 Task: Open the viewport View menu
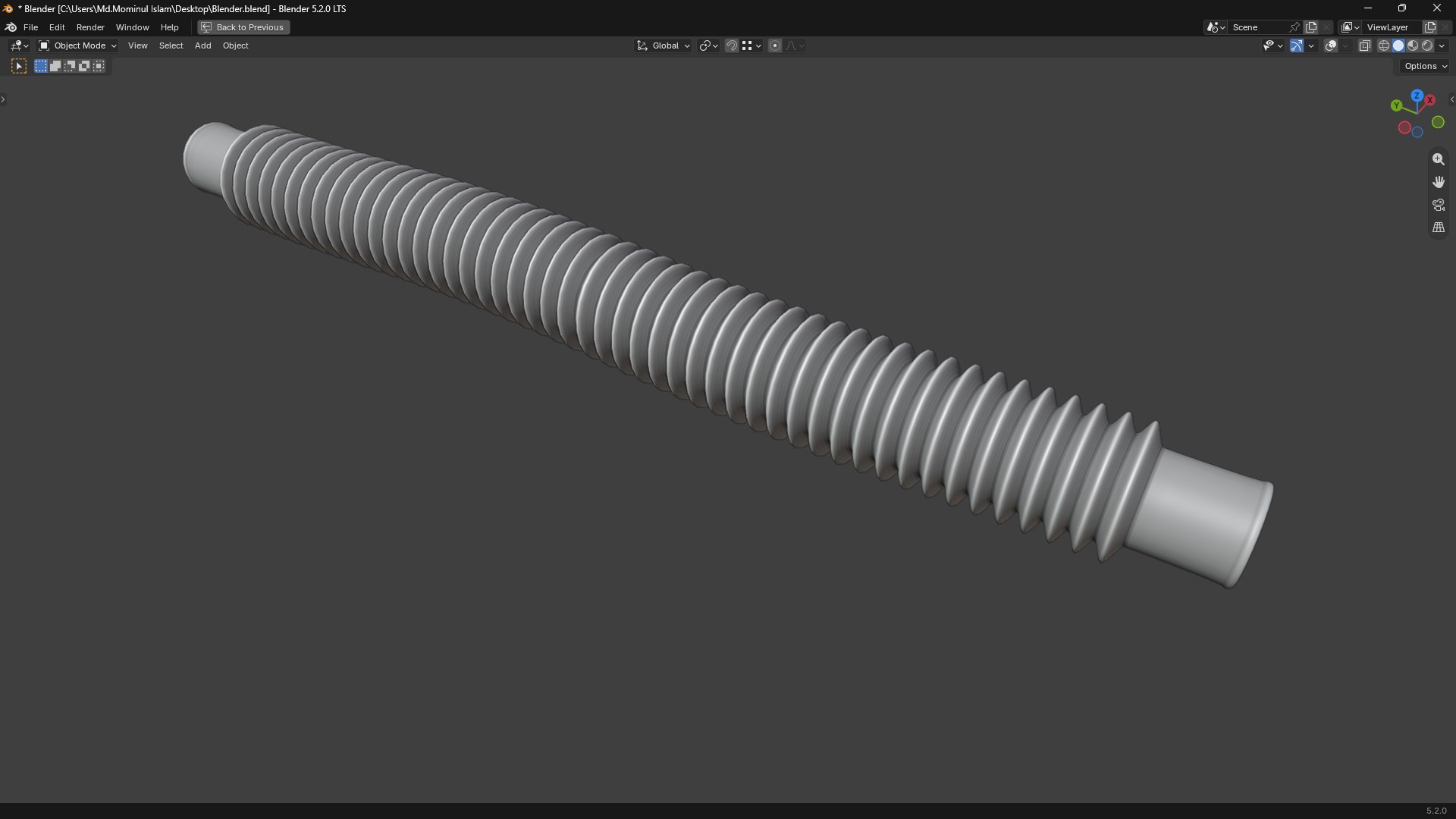(x=137, y=46)
